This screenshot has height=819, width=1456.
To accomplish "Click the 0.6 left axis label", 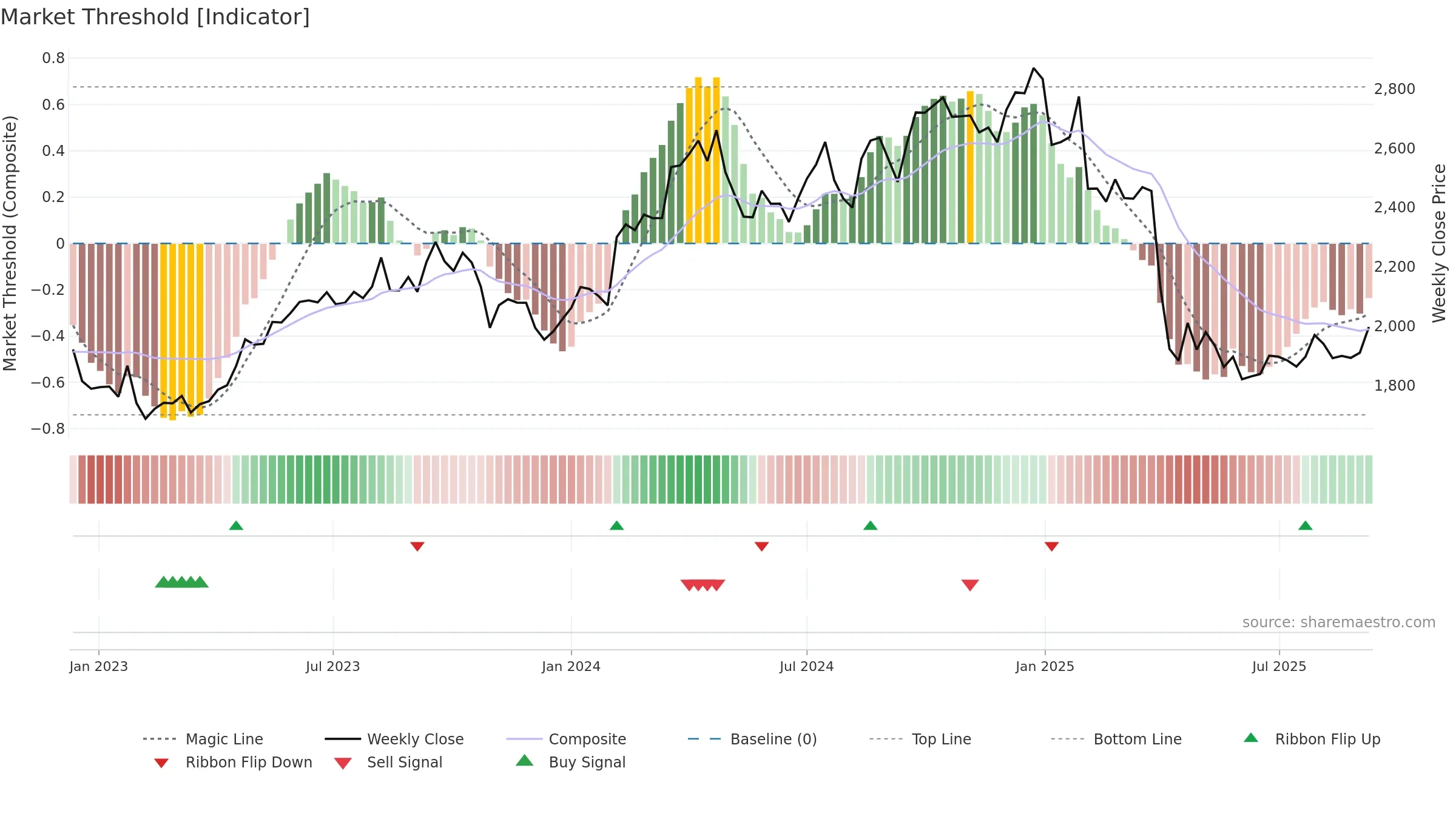I will coord(53,105).
